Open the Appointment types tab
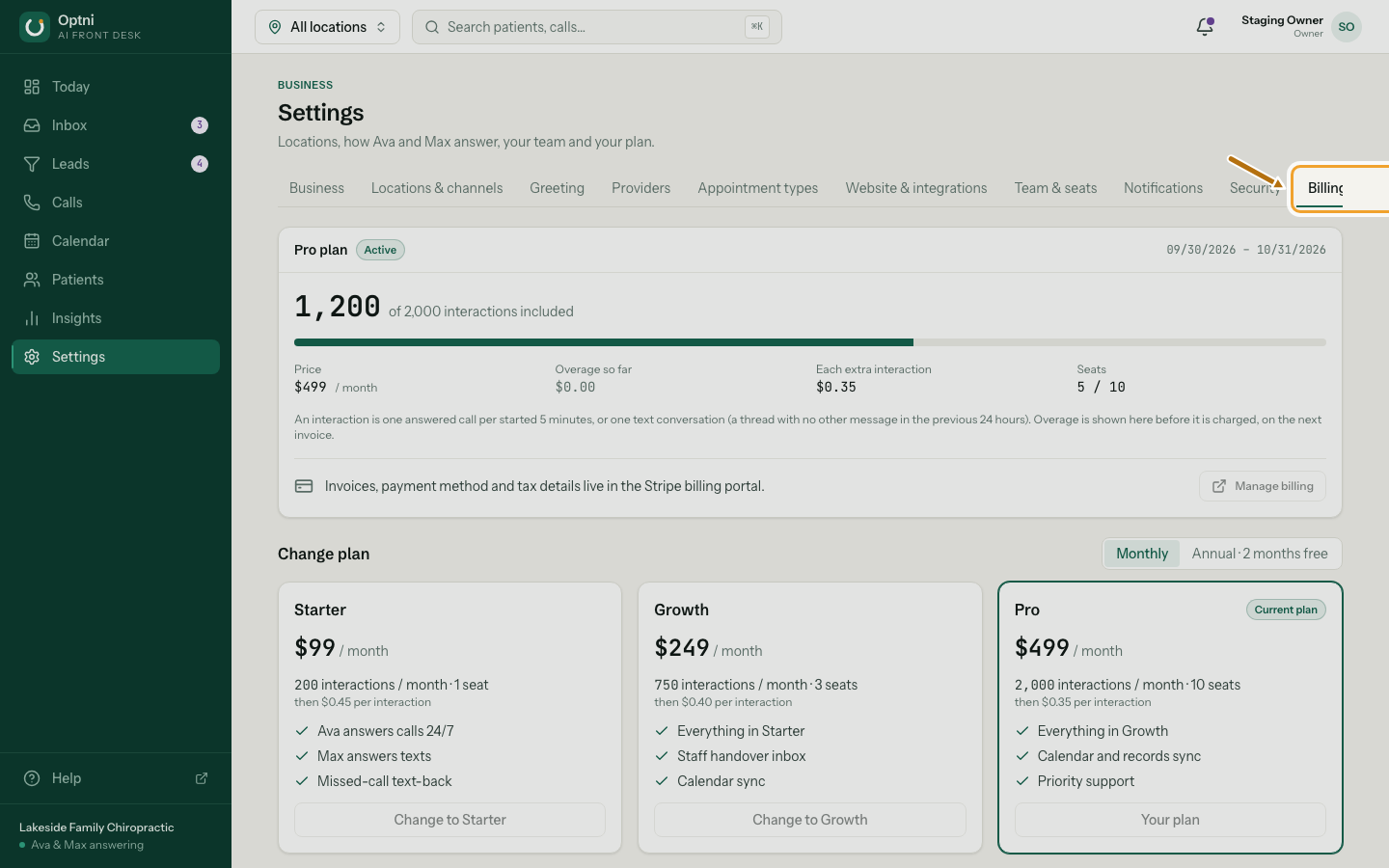 coord(758,188)
